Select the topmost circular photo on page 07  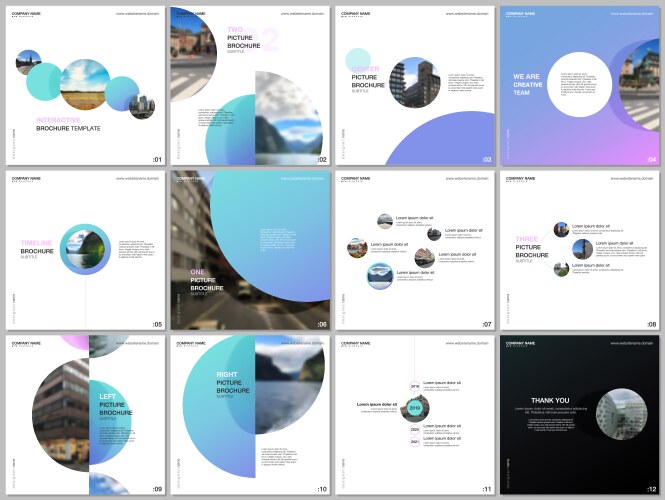point(385,220)
